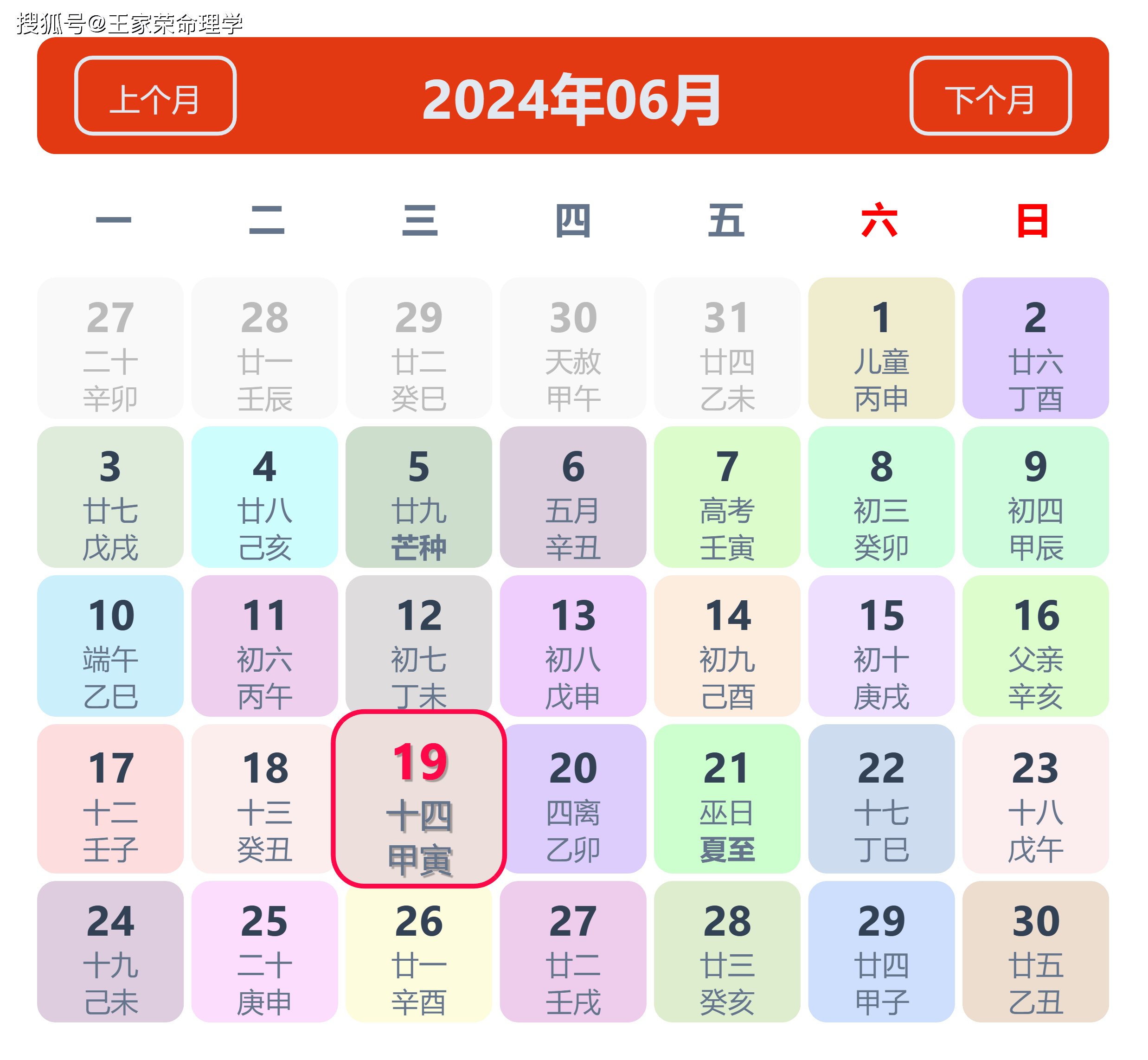The width and height of the screenshot is (1148, 1060).
Task: Go to previous month with 上个月 button
Action: click(155, 96)
